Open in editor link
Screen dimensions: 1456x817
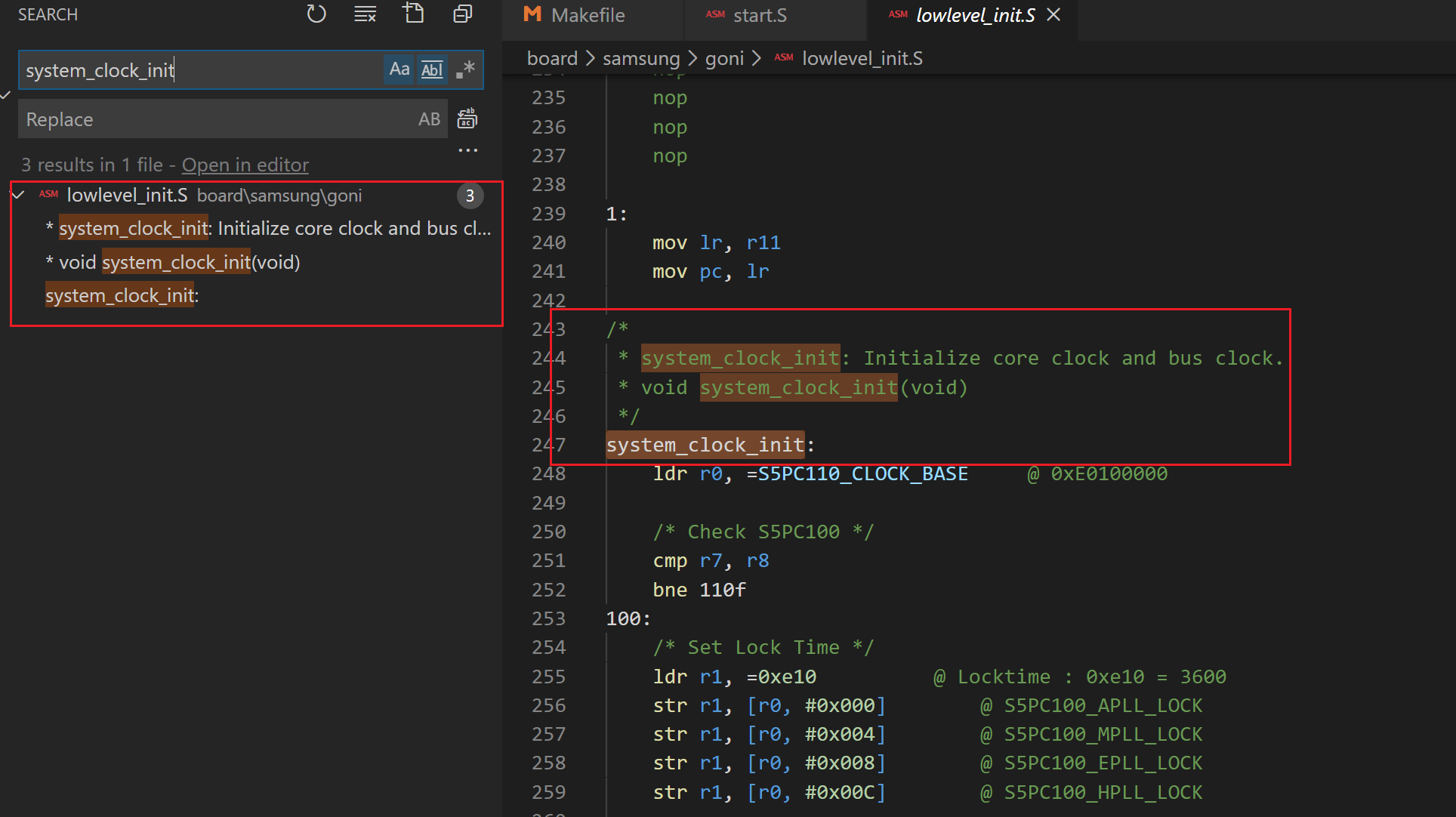(x=245, y=165)
